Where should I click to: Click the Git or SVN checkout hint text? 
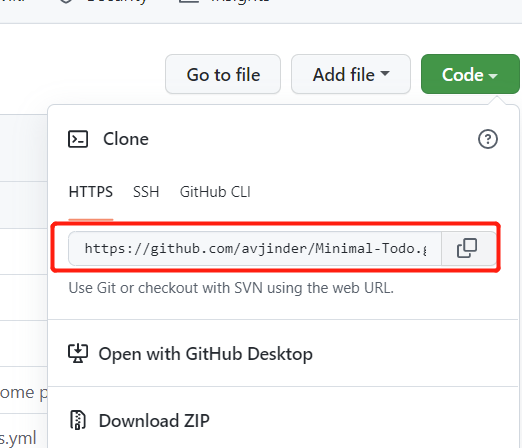click(x=231, y=288)
